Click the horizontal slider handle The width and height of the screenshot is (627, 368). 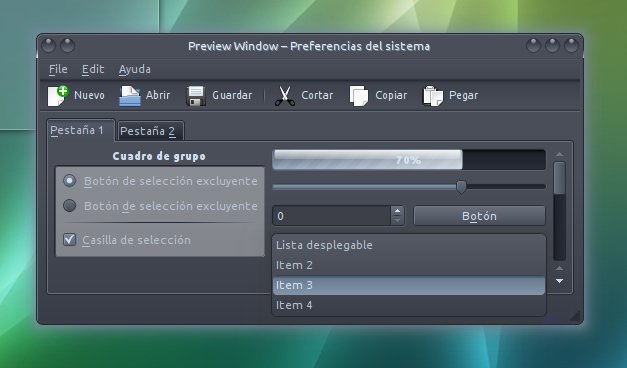point(461,186)
